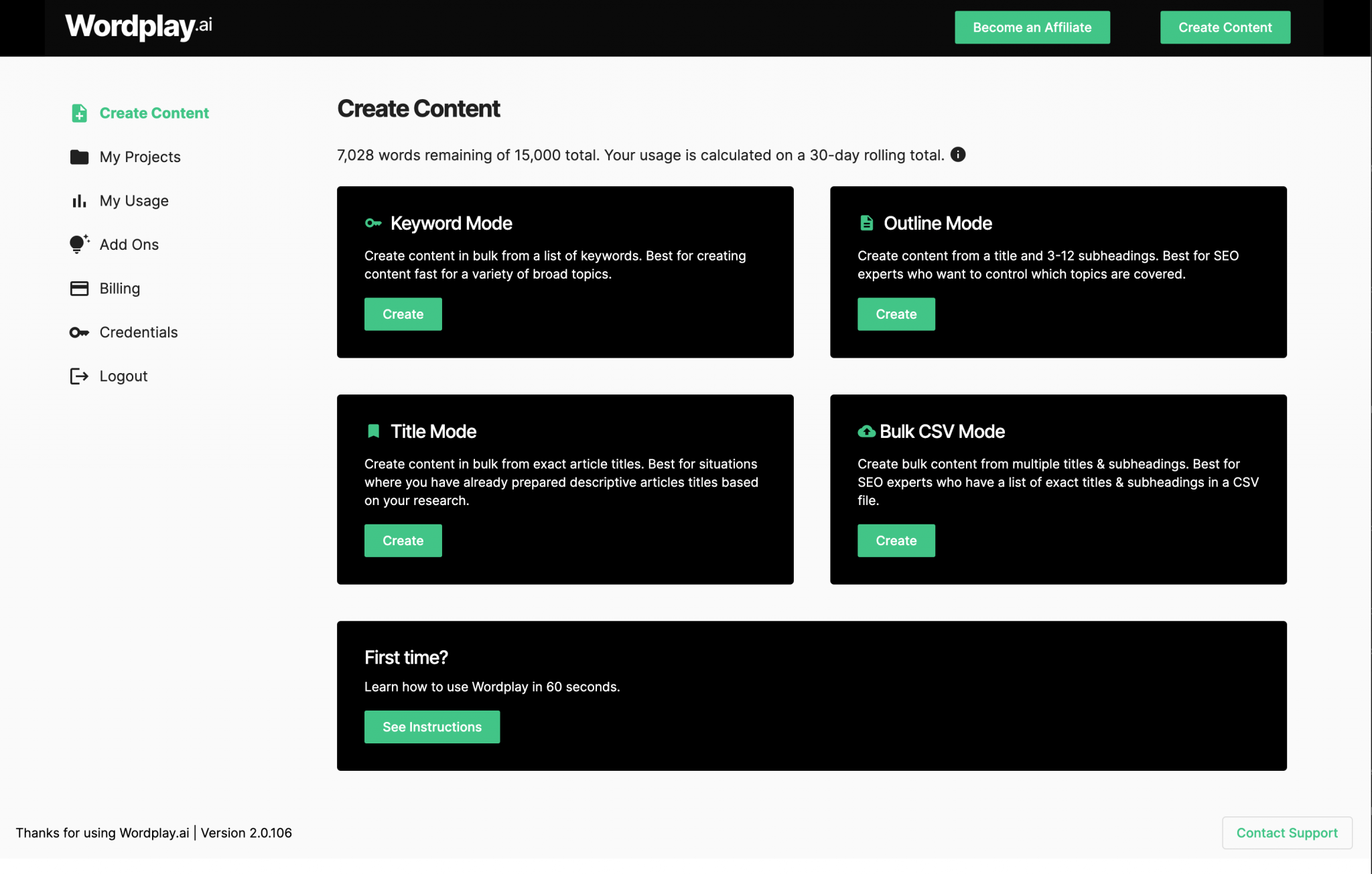Create content in Bulk CSV Mode

click(896, 540)
